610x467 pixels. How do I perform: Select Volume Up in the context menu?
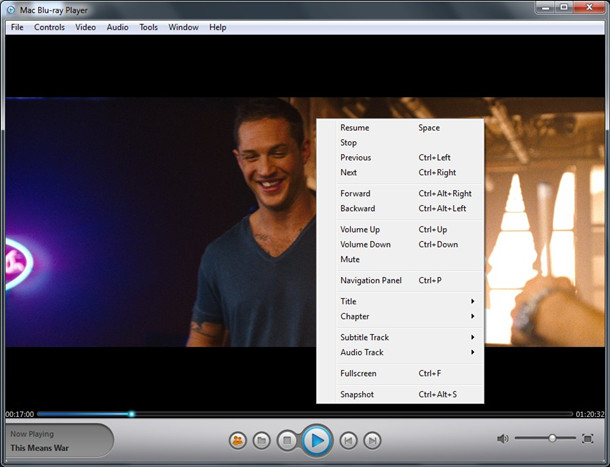pyautogui.click(x=400, y=229)
